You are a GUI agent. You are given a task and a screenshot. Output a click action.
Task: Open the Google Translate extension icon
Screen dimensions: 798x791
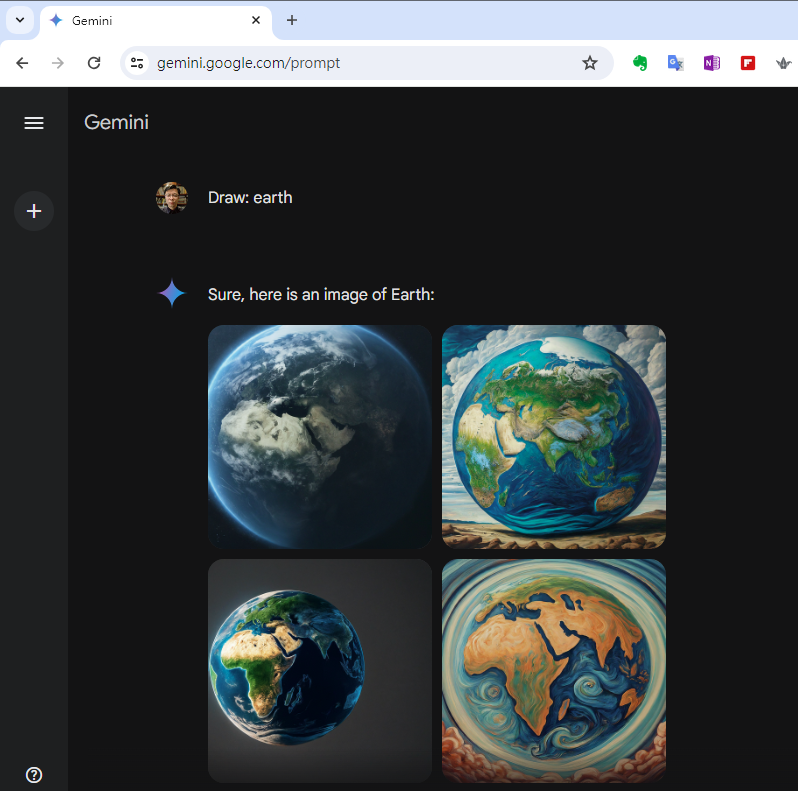pos(675,63)
